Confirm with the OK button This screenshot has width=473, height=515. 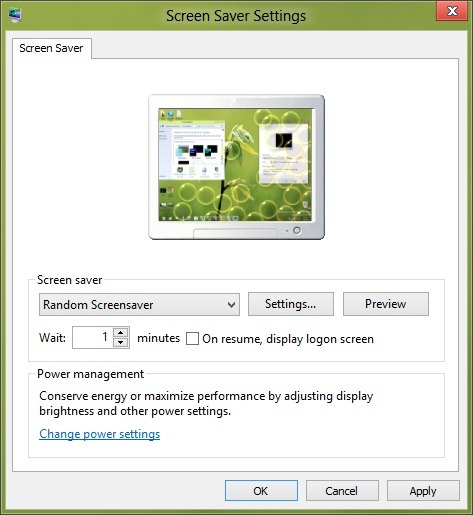261,491
